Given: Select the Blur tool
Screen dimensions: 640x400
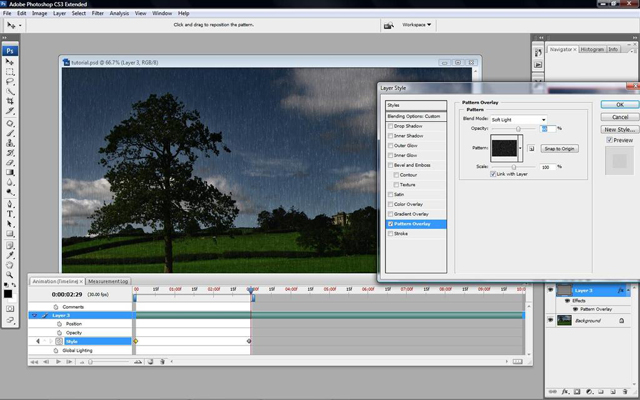Looking at the screenshot, I should click(10, 182).
